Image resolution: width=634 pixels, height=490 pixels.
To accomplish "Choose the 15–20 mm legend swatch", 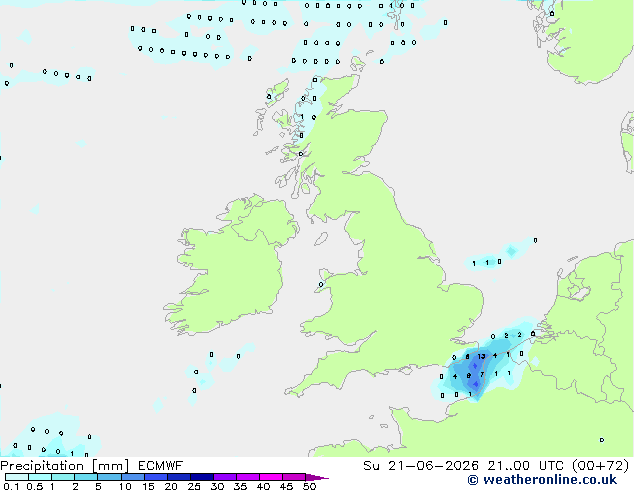I will pyautogui.click(x=155, y=477).
